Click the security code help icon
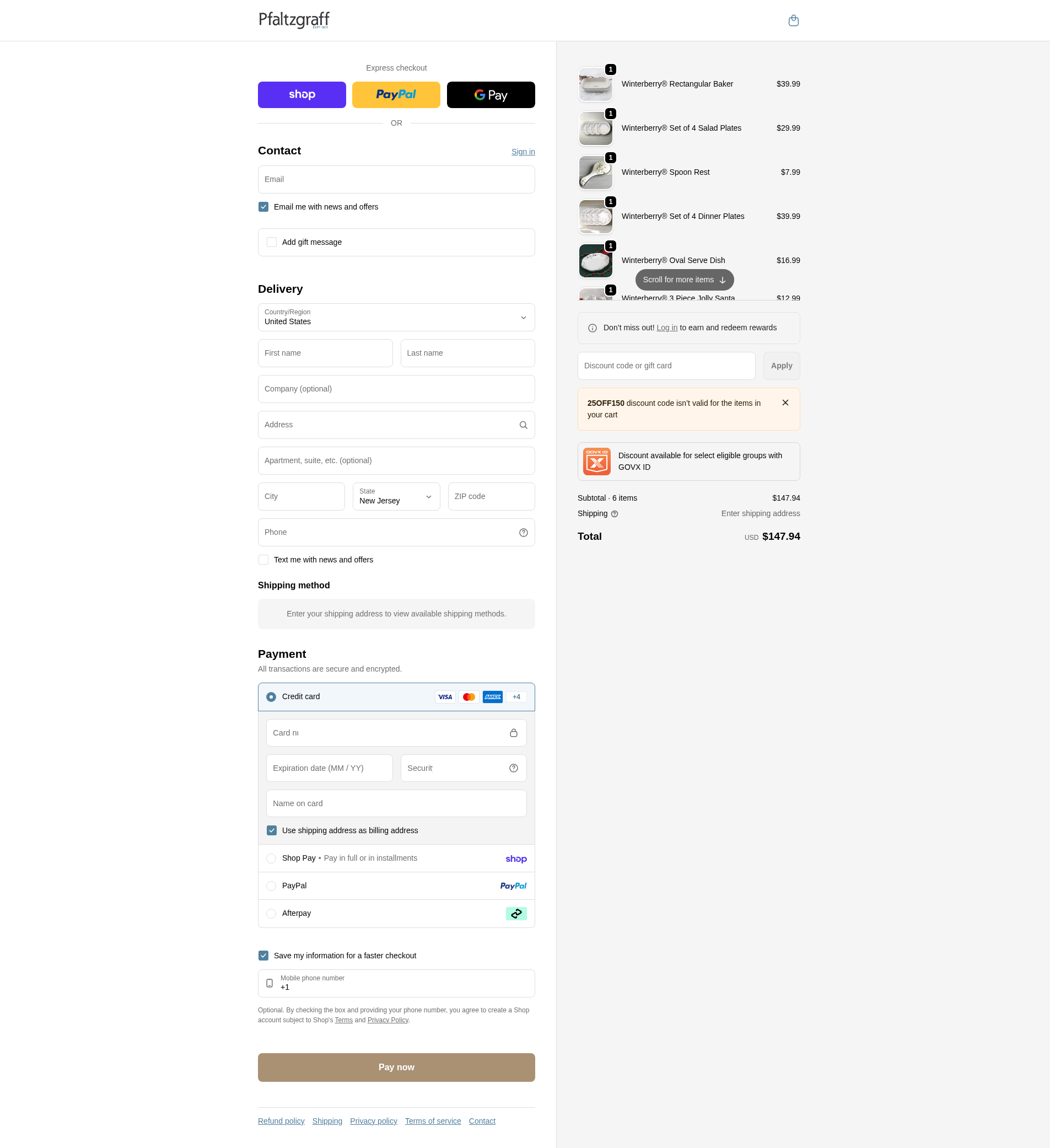This screenshot has width=1050, height=1148. click(x=513, y=768)
